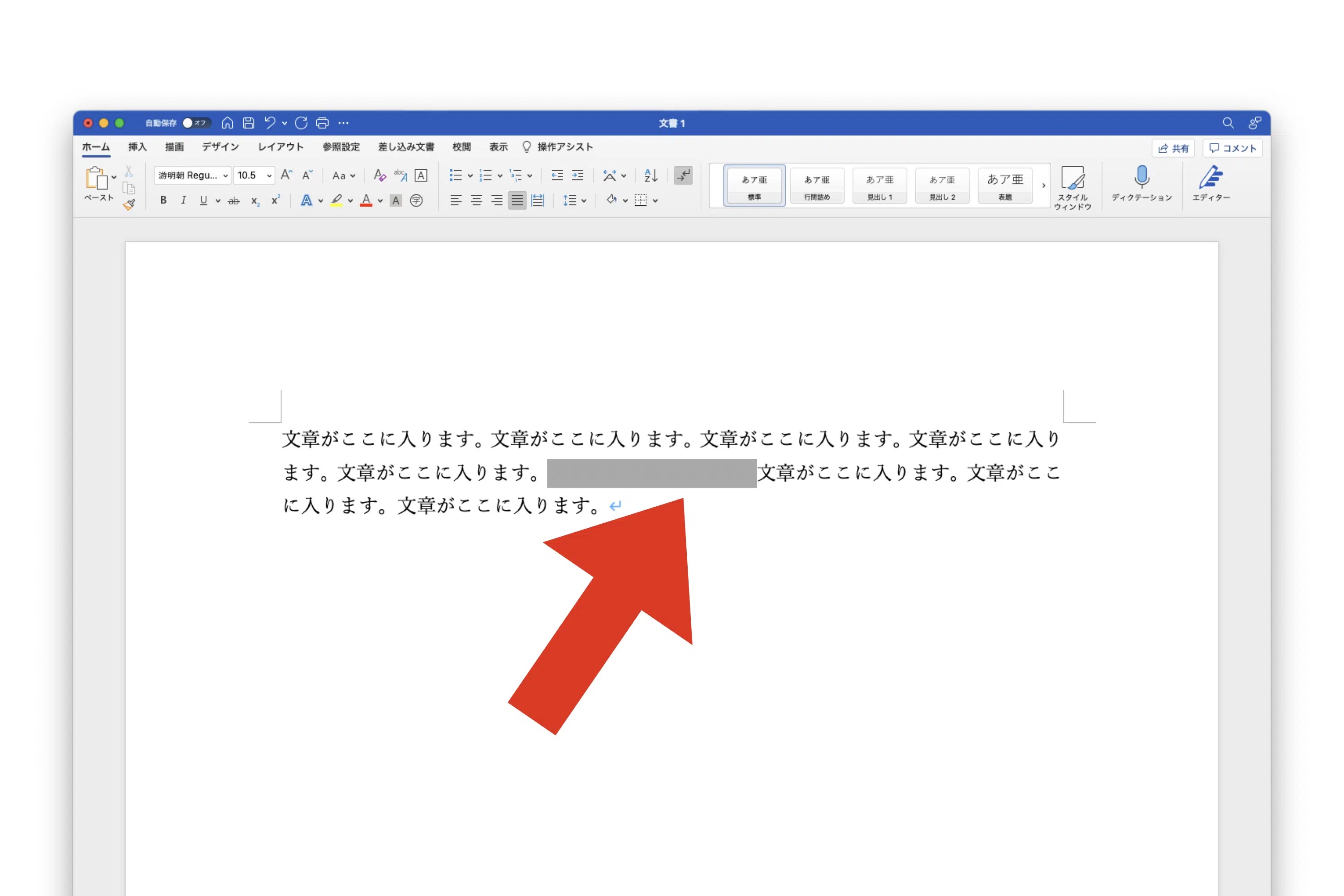Toggle justified alignment button
Viewport: 1344px width, 896px height.
(x=517, y=201)
